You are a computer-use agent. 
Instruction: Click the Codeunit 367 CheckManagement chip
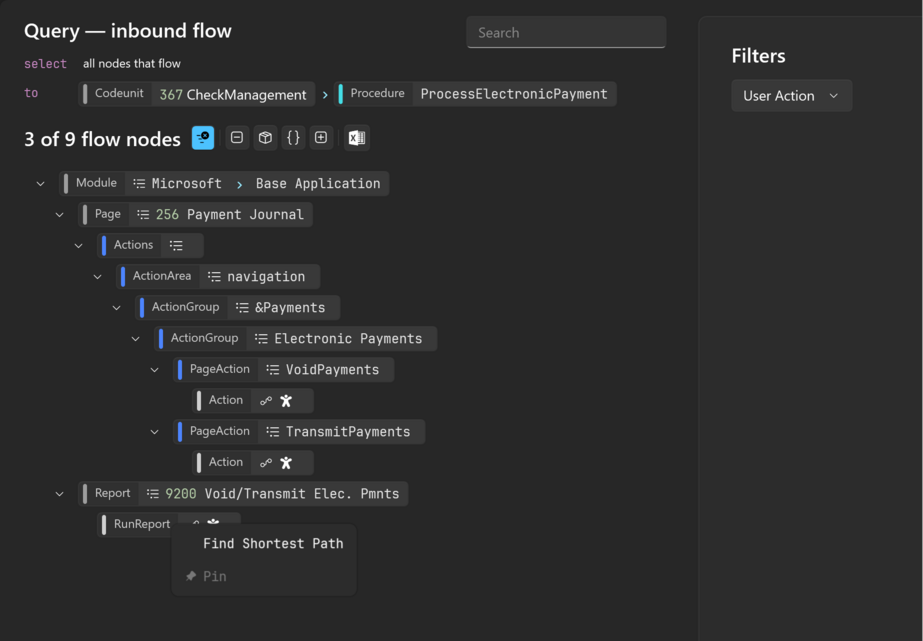coord(197,94)
